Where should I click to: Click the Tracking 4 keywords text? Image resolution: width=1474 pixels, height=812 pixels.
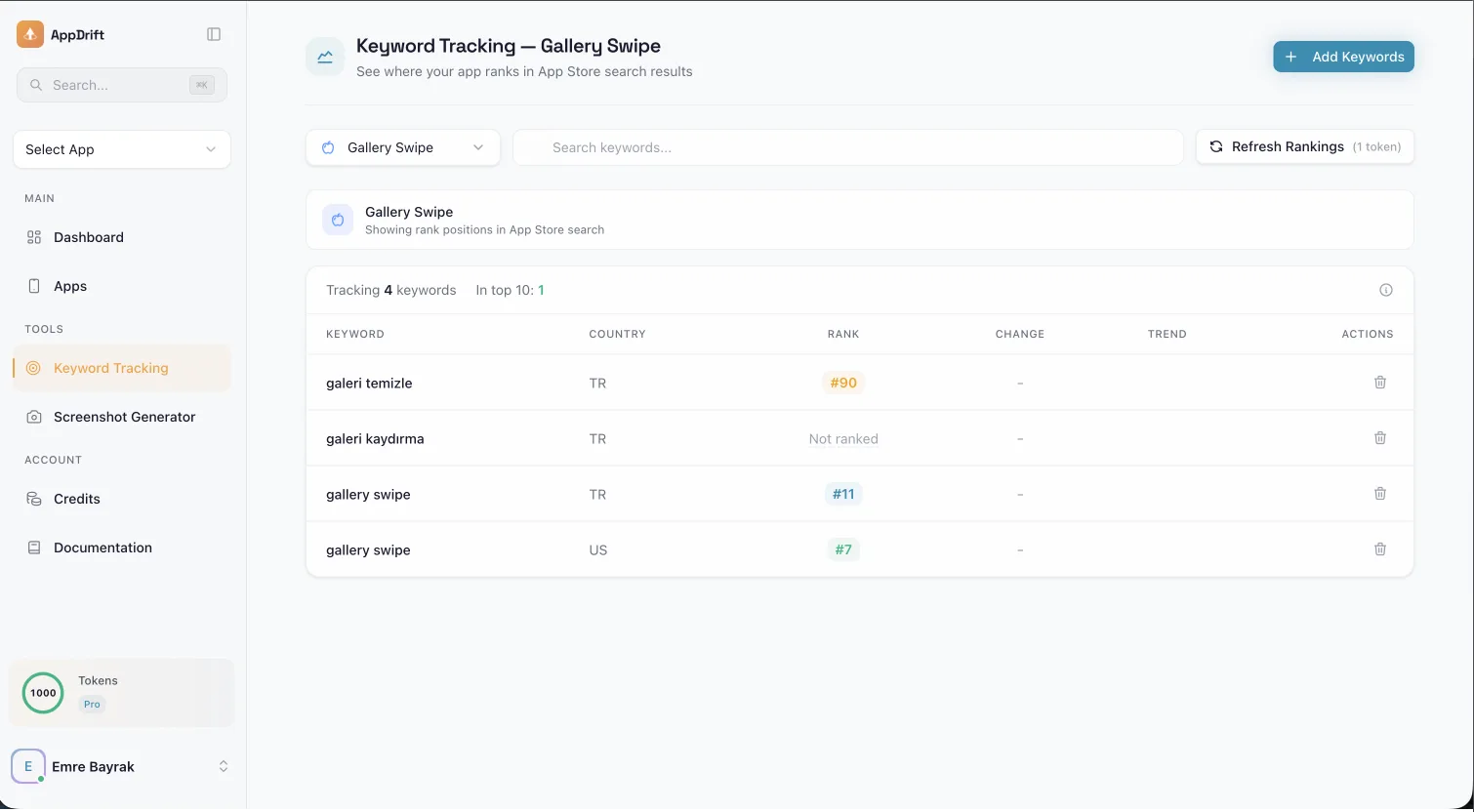click(391, 290)
